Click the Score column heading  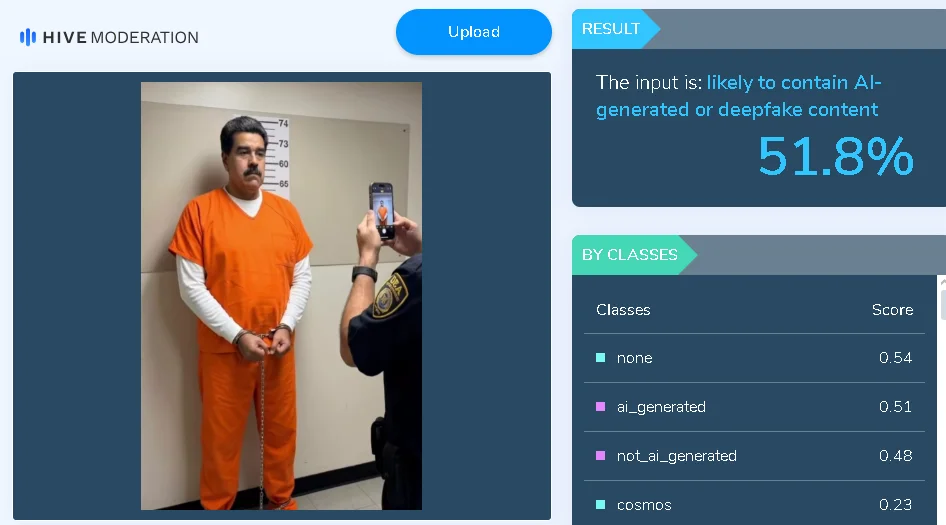[891, 310]
